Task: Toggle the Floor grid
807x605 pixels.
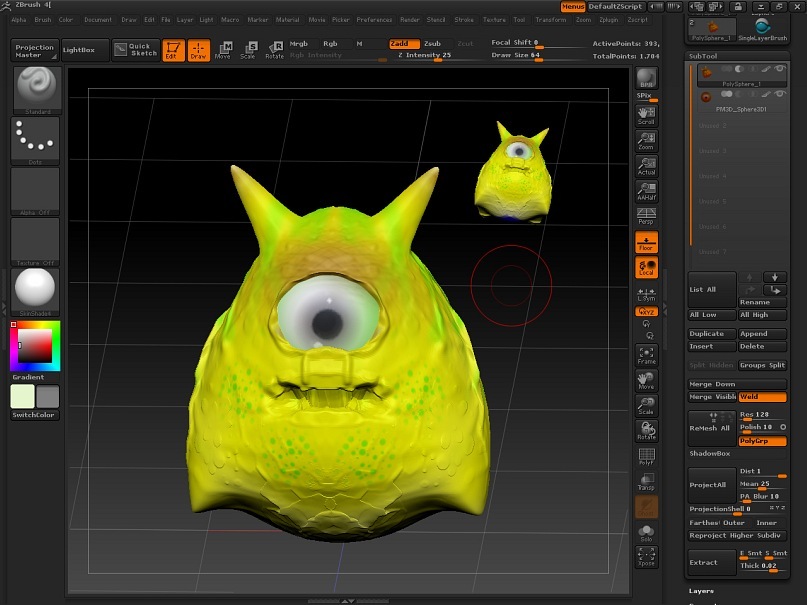Action: pos(646,242)
